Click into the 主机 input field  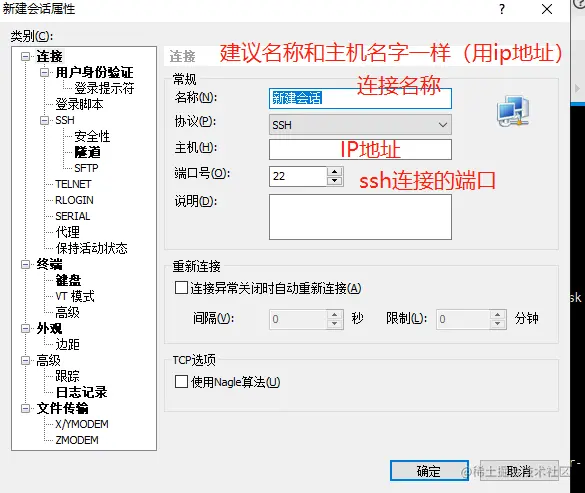click(360, 149)
